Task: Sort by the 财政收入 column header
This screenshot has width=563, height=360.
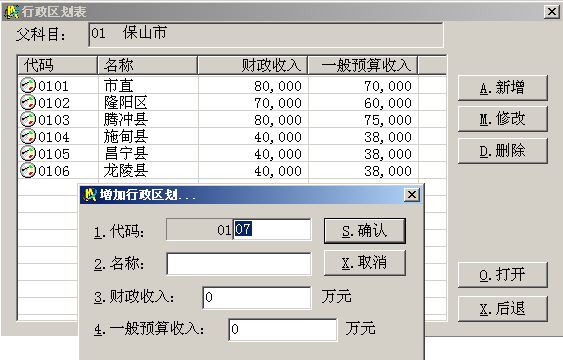Action: (x=253, y=65)
